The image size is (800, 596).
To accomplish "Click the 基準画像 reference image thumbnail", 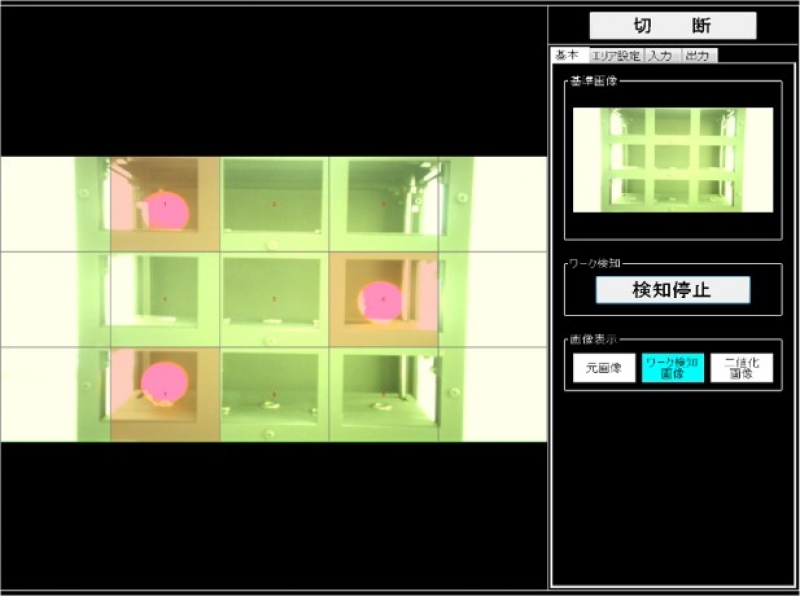I will pos(673,160).
